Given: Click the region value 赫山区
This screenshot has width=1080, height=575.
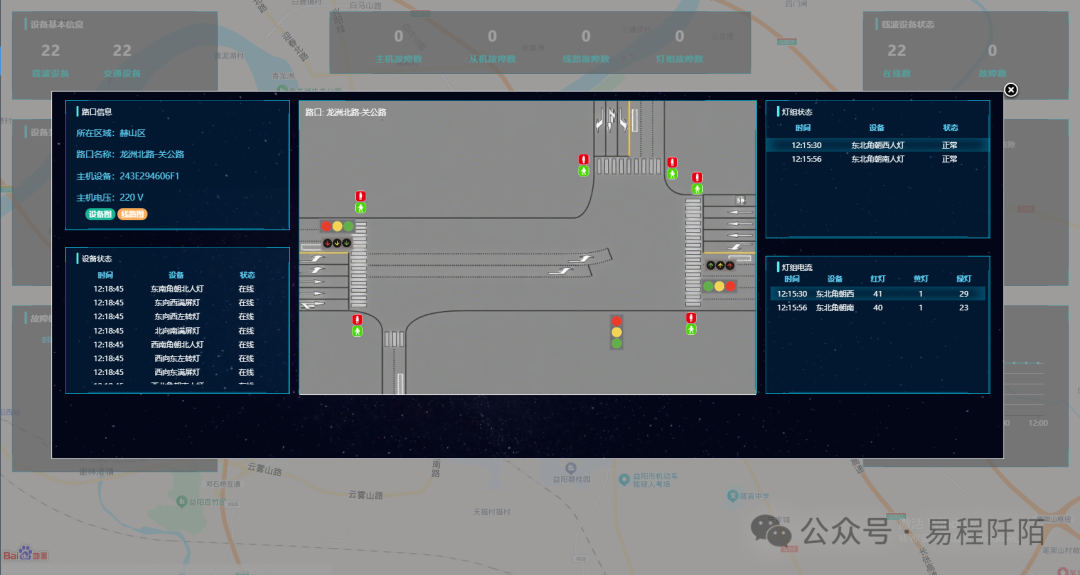Looking at the screenshot, I should (x=132, y=134).
